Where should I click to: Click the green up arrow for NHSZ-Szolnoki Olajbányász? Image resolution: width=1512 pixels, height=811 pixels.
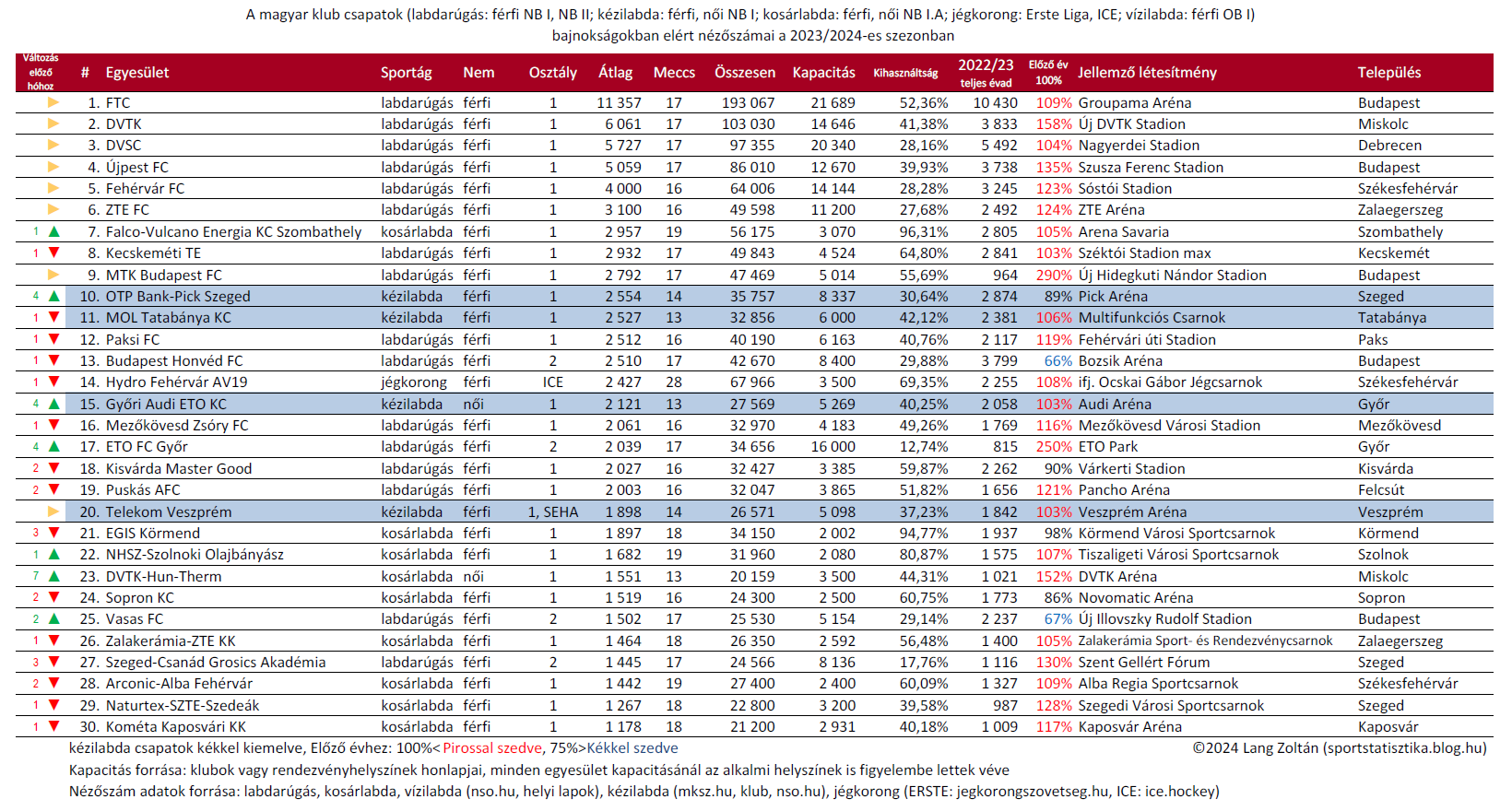click(53, 554)
